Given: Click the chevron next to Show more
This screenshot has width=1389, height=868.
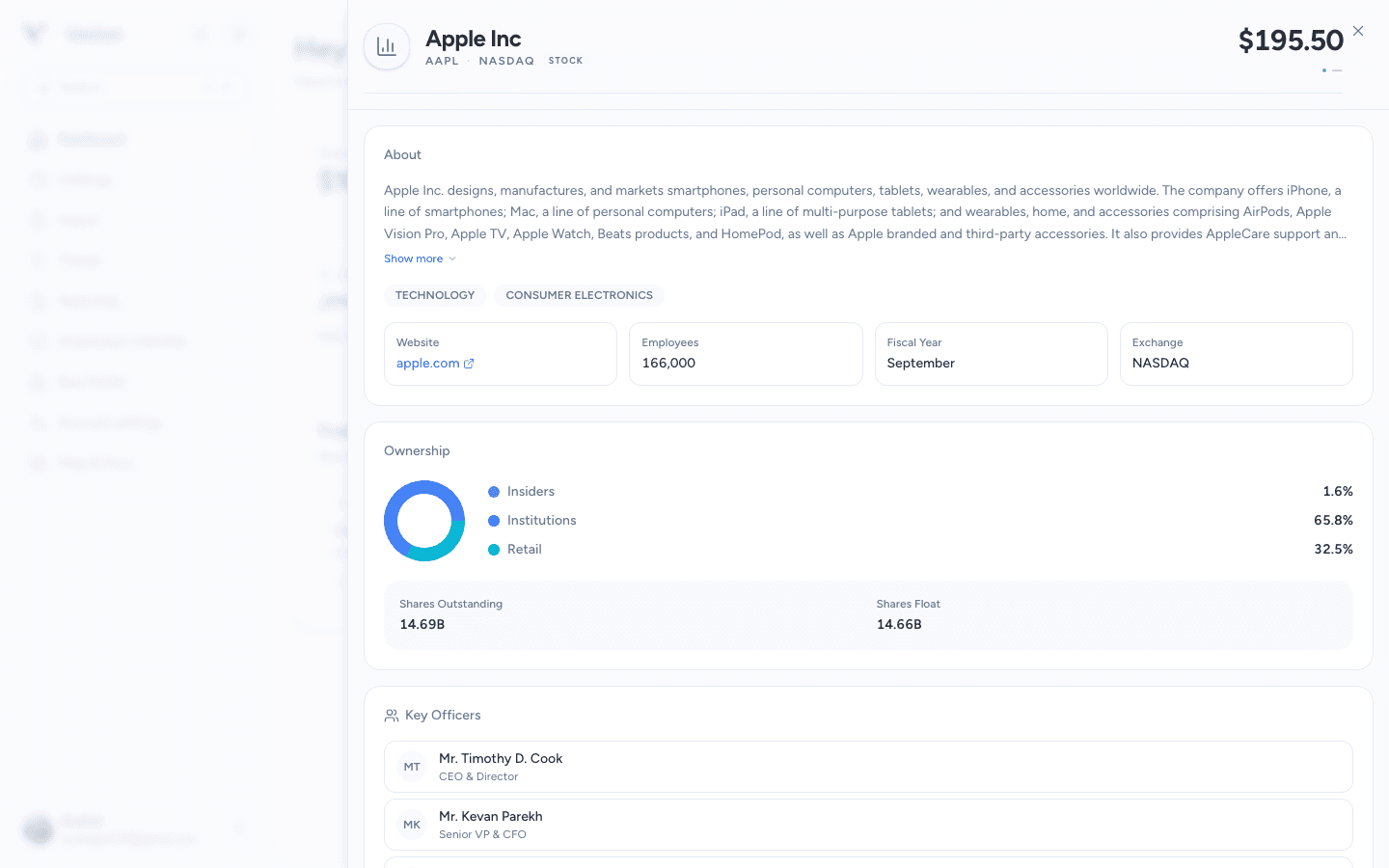Looking at the screenshot, I should pos(452,258).
